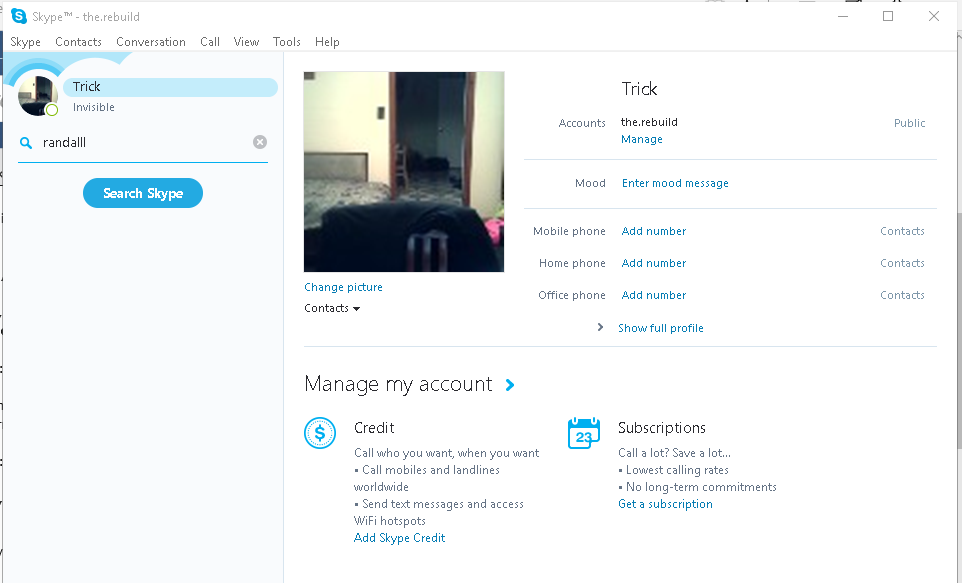The height and width of the screenshot is (583, 962).
Task: Add a number for Mobile phone
Action: pyautogui.click(x=654, y=231)
